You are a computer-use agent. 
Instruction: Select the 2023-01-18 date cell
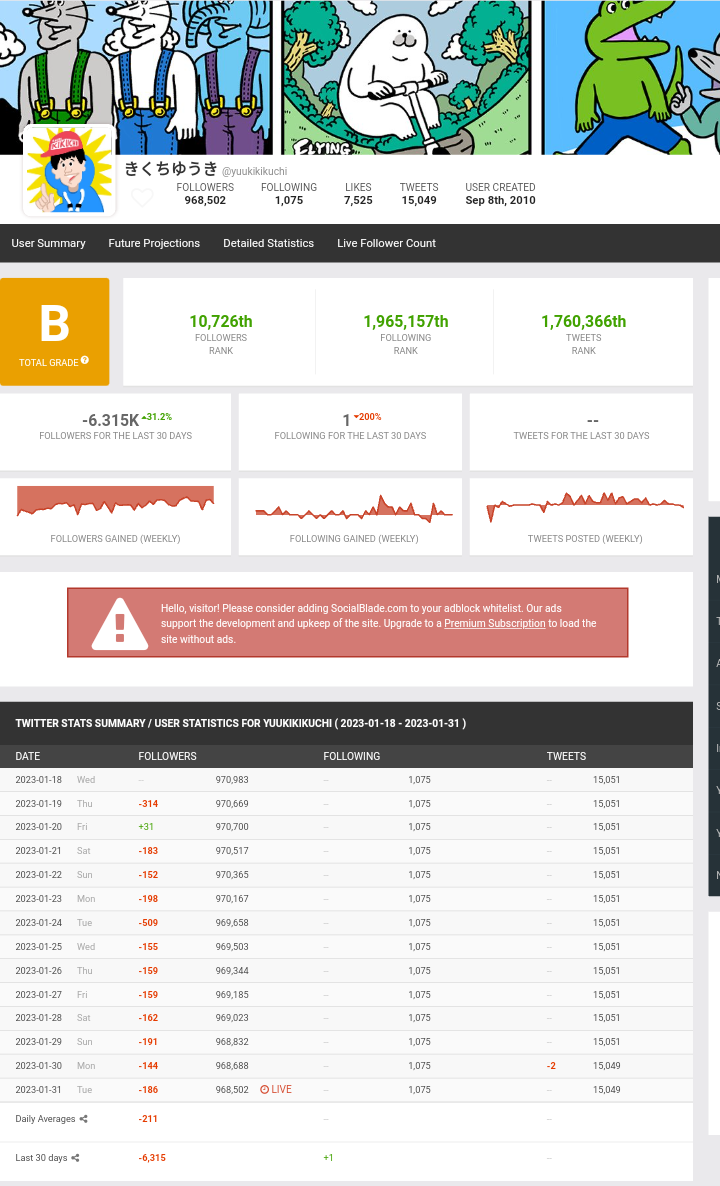pos(39,780)
